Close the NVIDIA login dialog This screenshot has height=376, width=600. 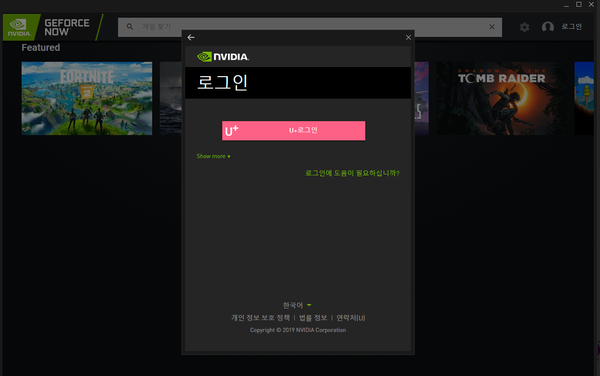408,37
